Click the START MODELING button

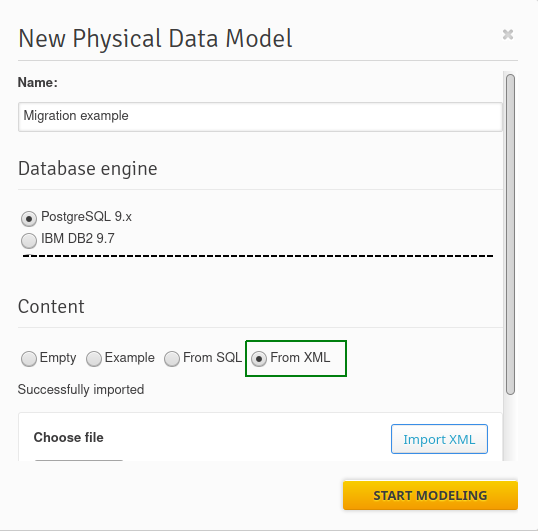430,495
